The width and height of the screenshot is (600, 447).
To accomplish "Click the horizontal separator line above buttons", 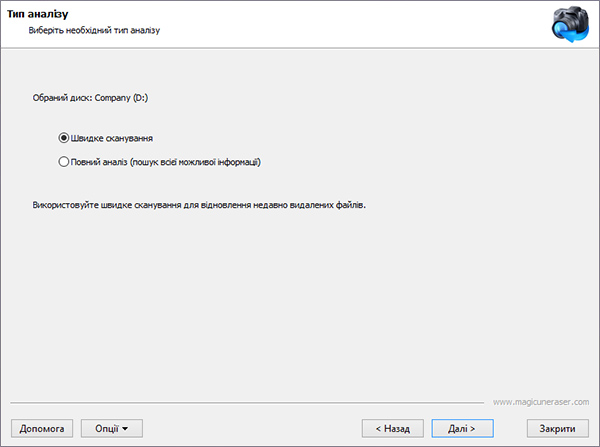I will click(x=247, y=403).
